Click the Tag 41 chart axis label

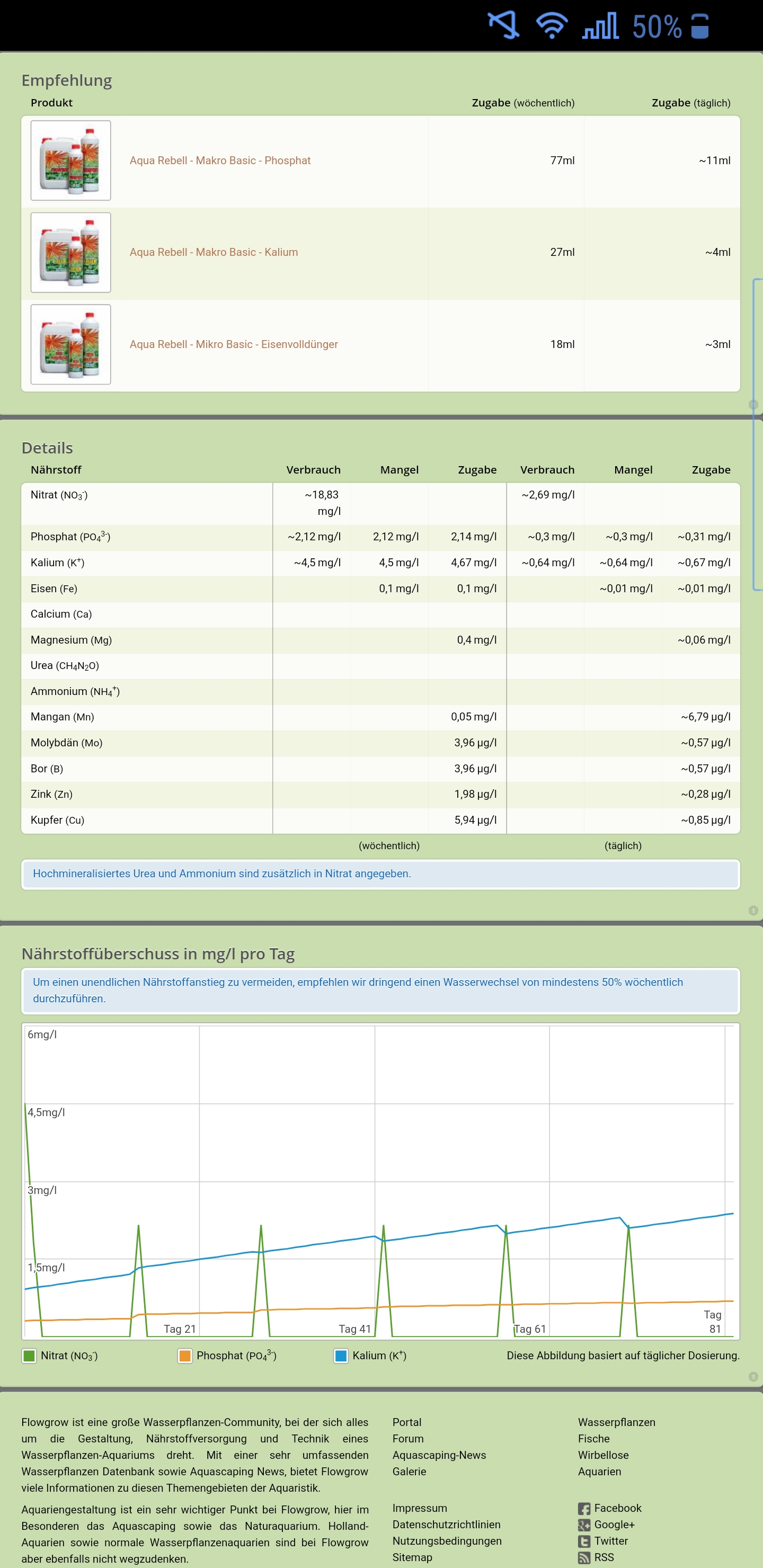tap(354, 1329)
